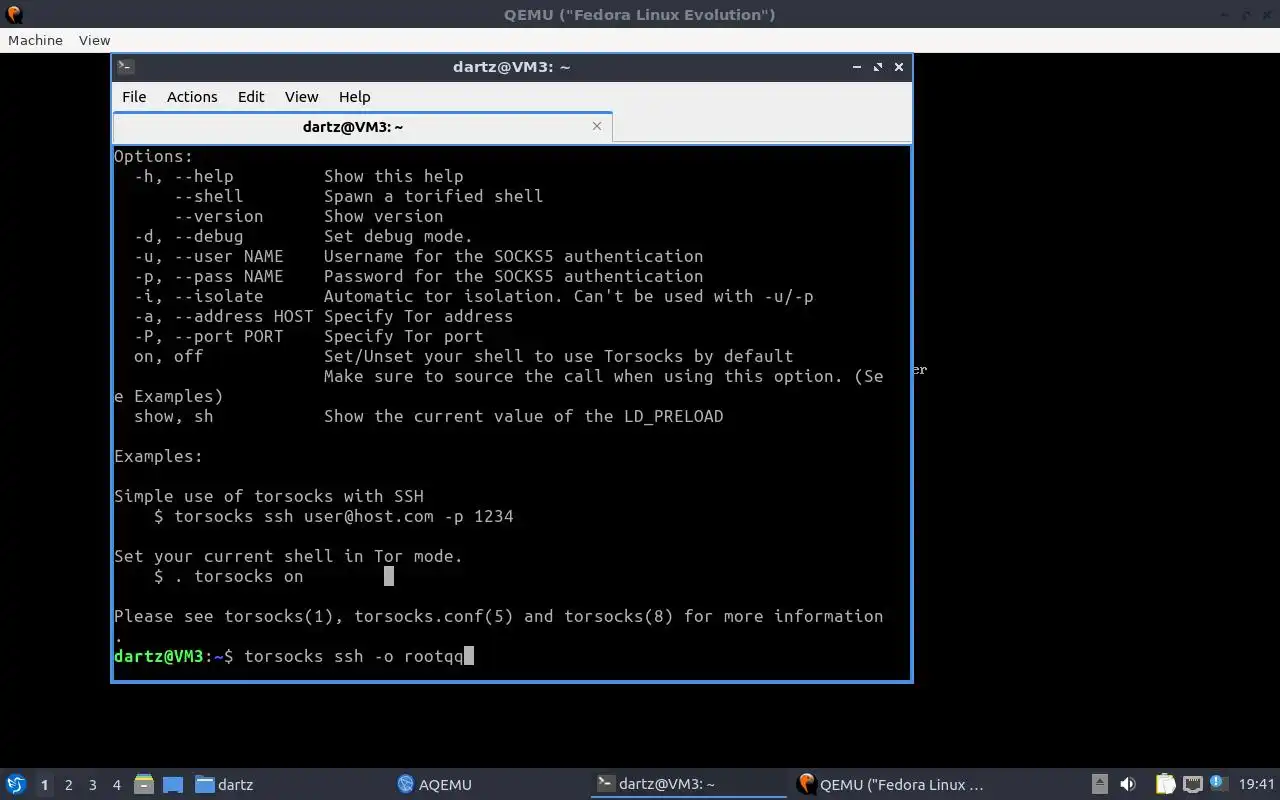
Task: Switch to workspace 2 in the pager
Action: (x=68, y=785)
